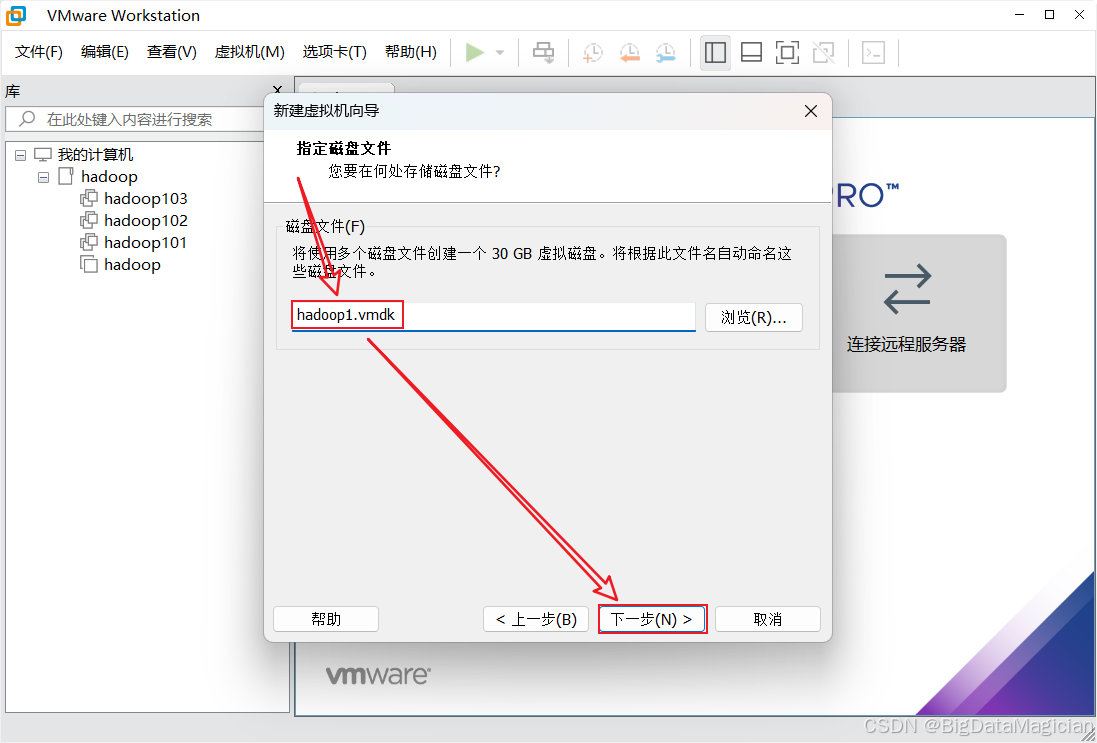Open the power options dropdown arrow
This screenshot has height=743, width=1097.
click(x=500, y=52)
